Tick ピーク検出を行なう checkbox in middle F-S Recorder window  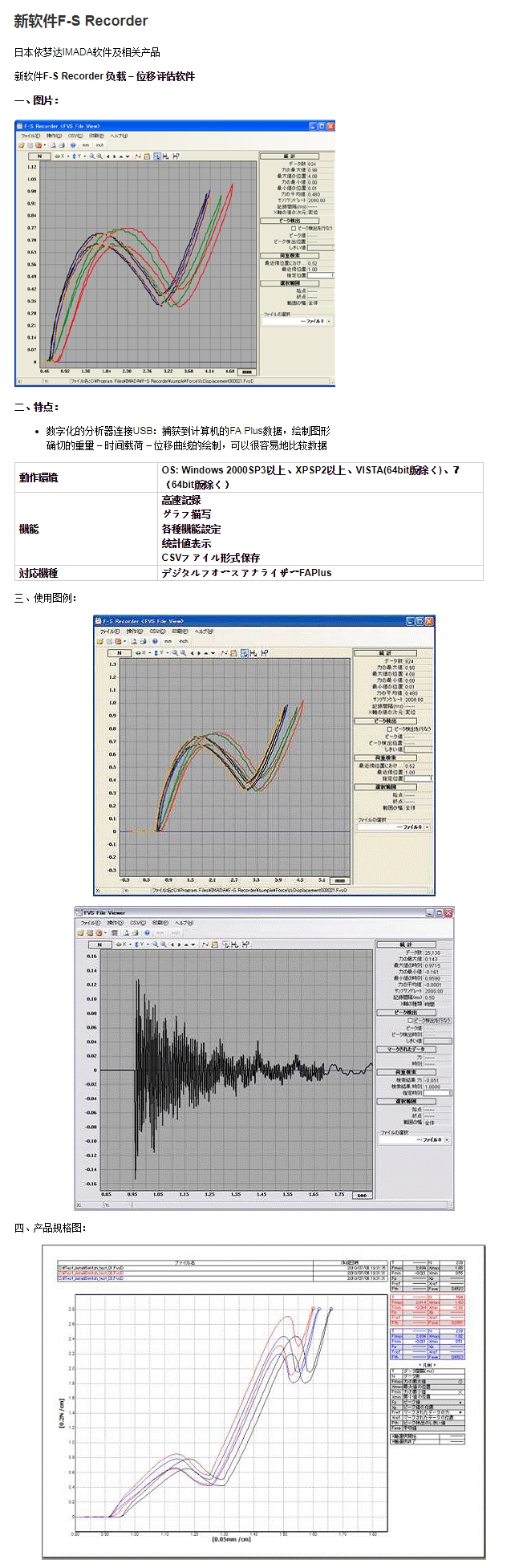(390, 729)
